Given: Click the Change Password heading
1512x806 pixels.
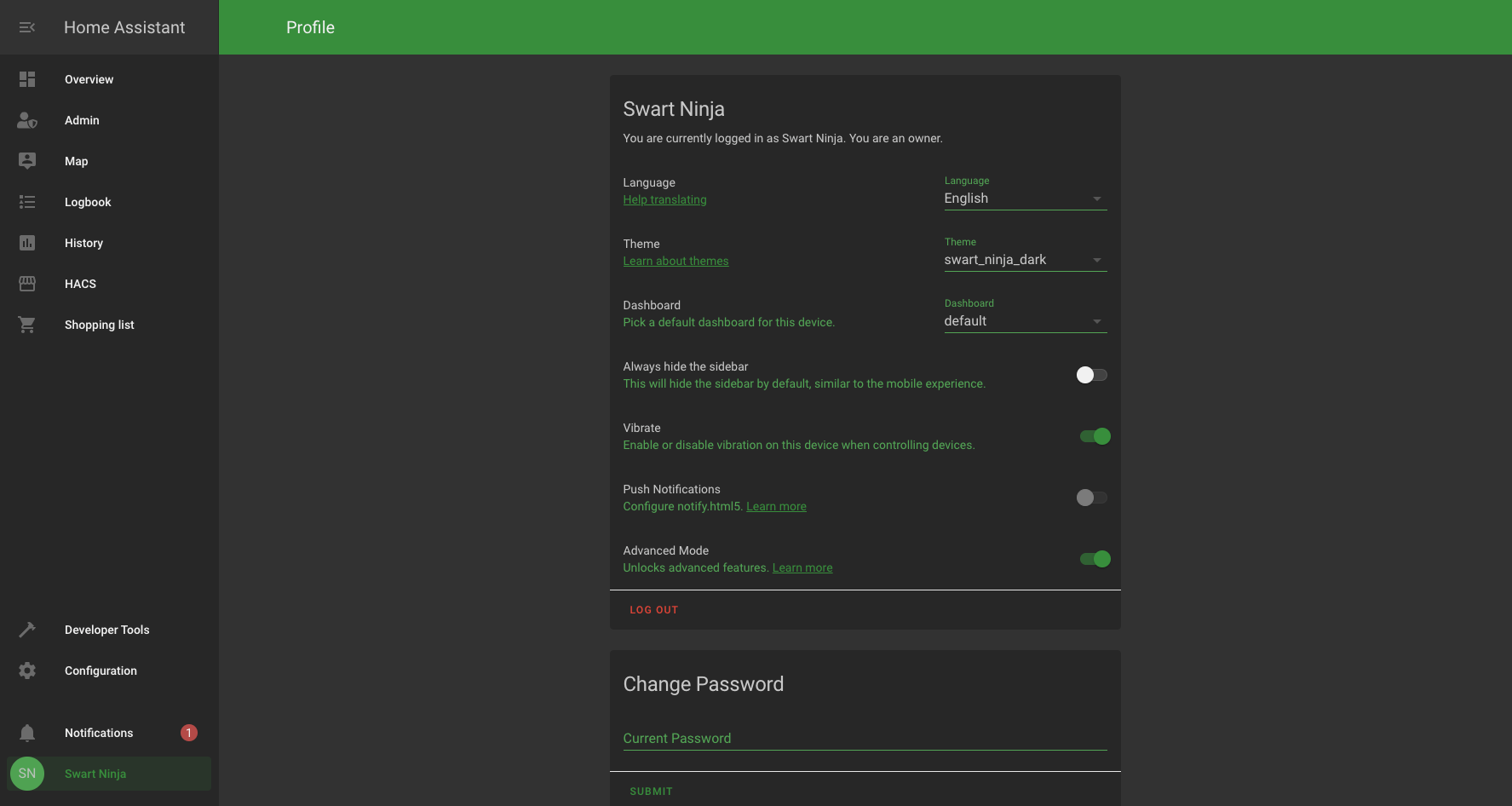Looking at the screenshot, I should click(704, 684).
